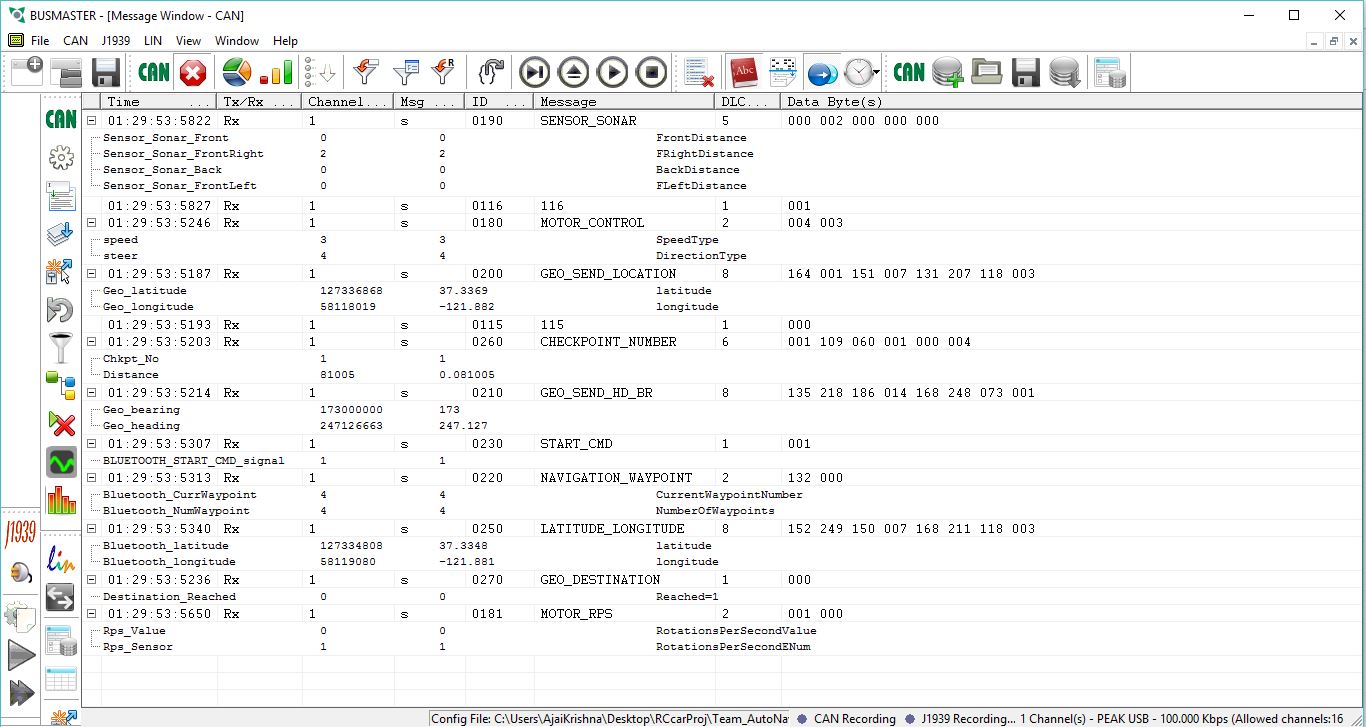1366x727 pixels.
Task: Collapse the LATITUDE_LONGITUDE message row
Action: point(91,529)
